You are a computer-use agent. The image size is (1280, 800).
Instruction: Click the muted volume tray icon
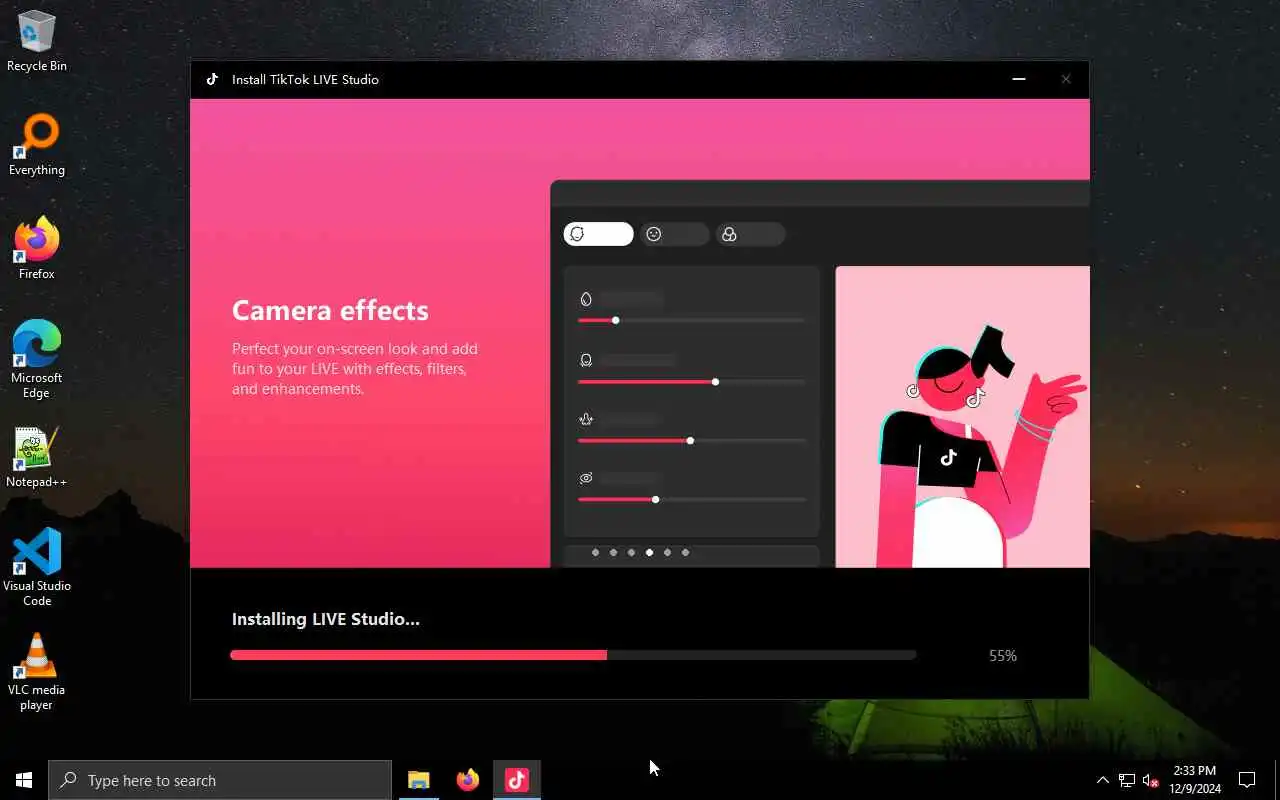click(1151, 780)
